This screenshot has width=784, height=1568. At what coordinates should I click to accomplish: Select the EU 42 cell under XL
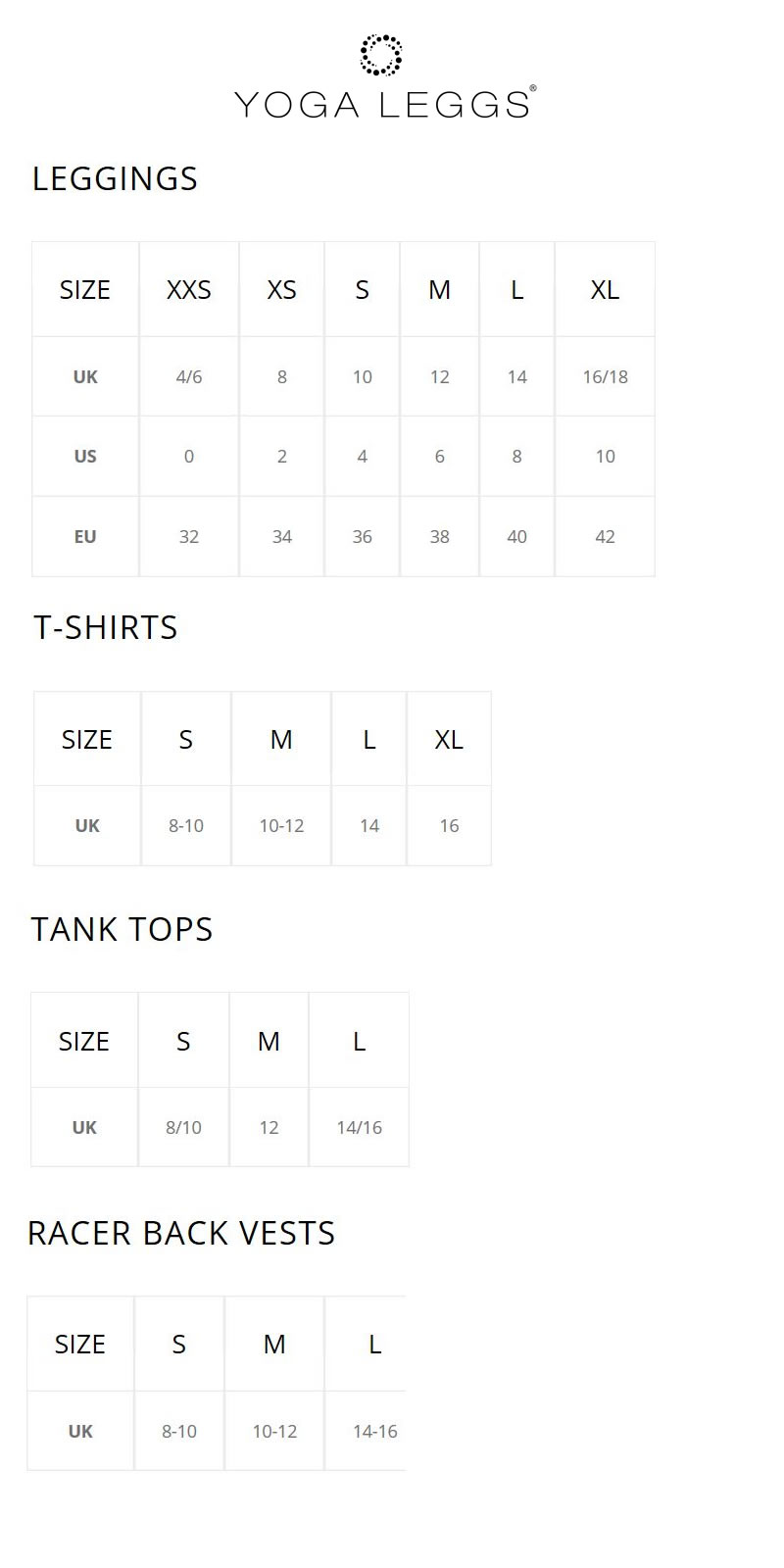pos(605,536)
